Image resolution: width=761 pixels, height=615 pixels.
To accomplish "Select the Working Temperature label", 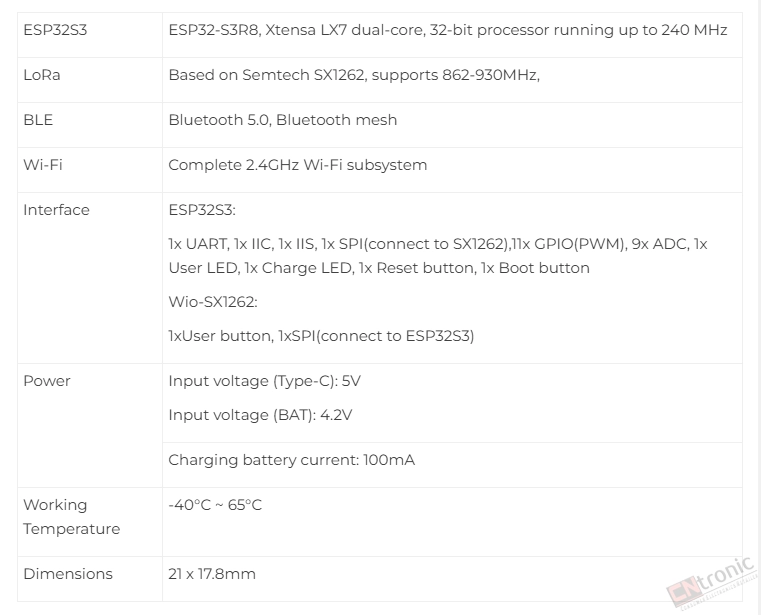I will [71, 516].
